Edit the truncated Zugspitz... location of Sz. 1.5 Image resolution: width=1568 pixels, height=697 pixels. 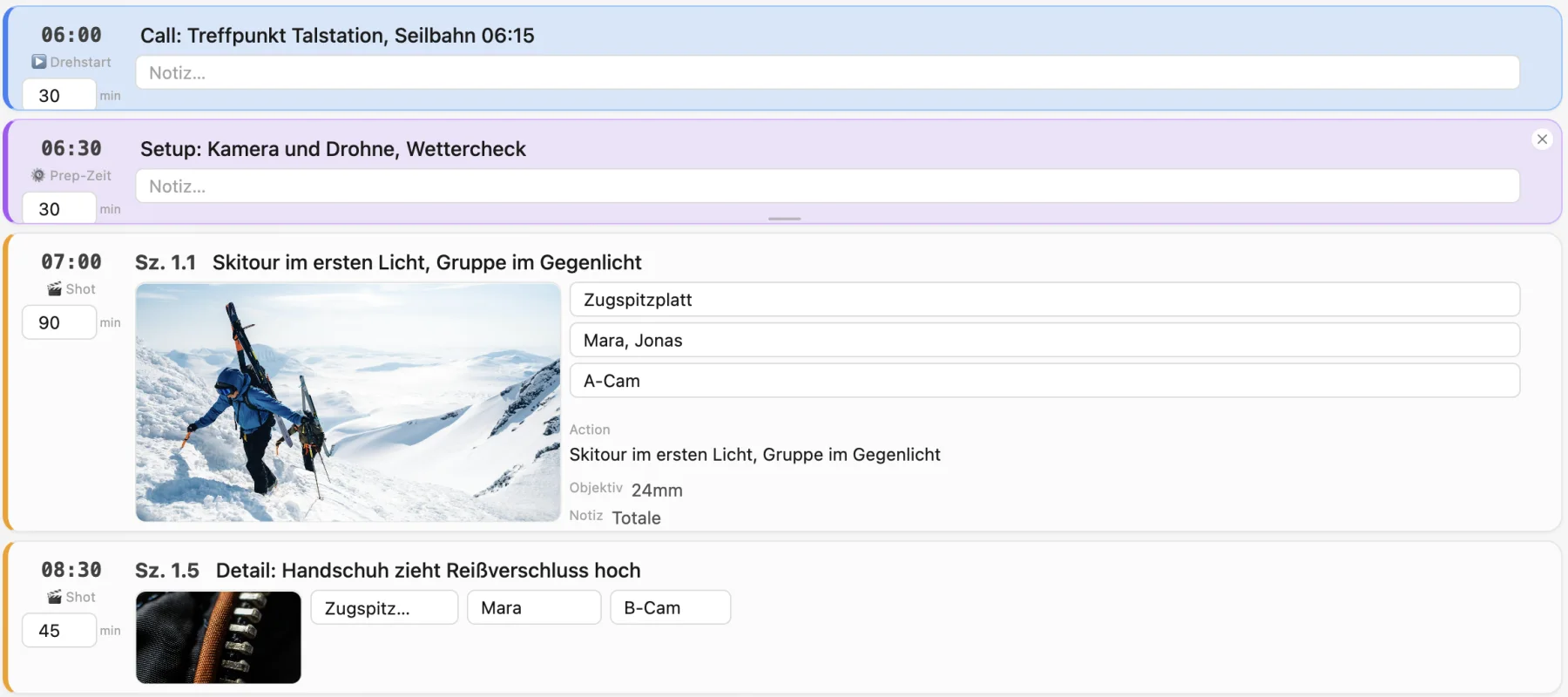tap(384, 607)
